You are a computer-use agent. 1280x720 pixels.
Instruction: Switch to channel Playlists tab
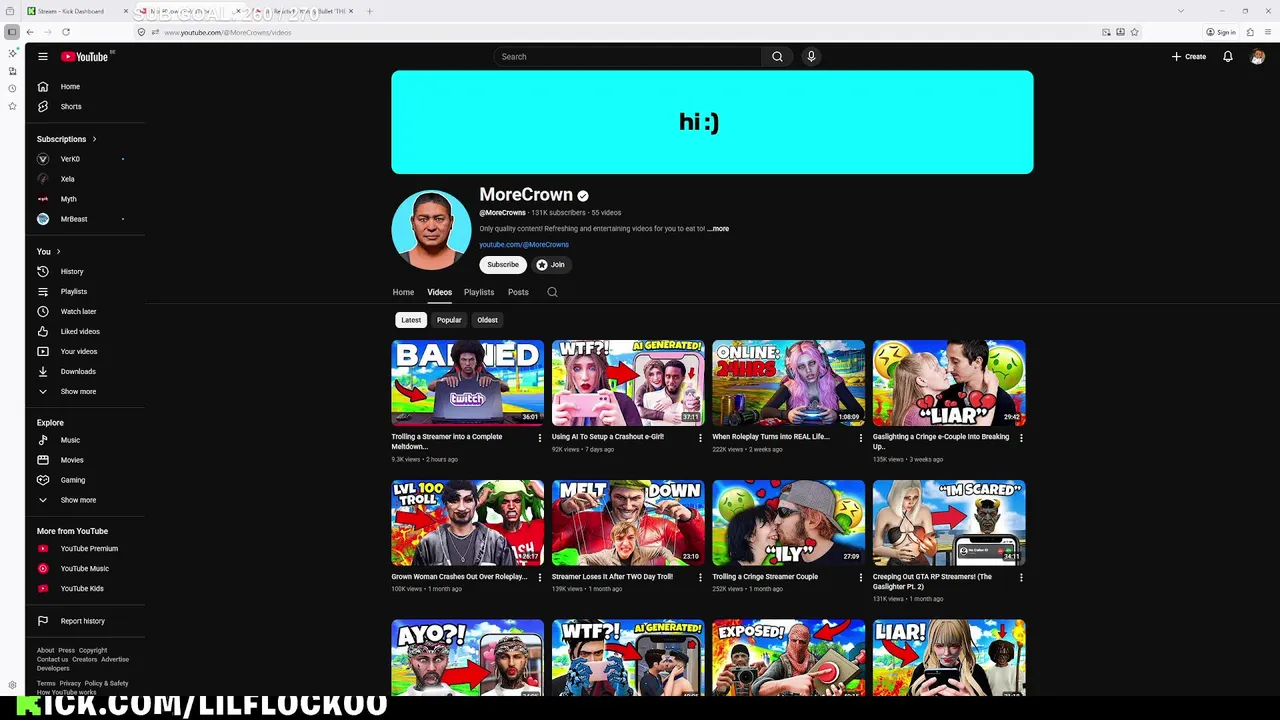tap(479, 292)
